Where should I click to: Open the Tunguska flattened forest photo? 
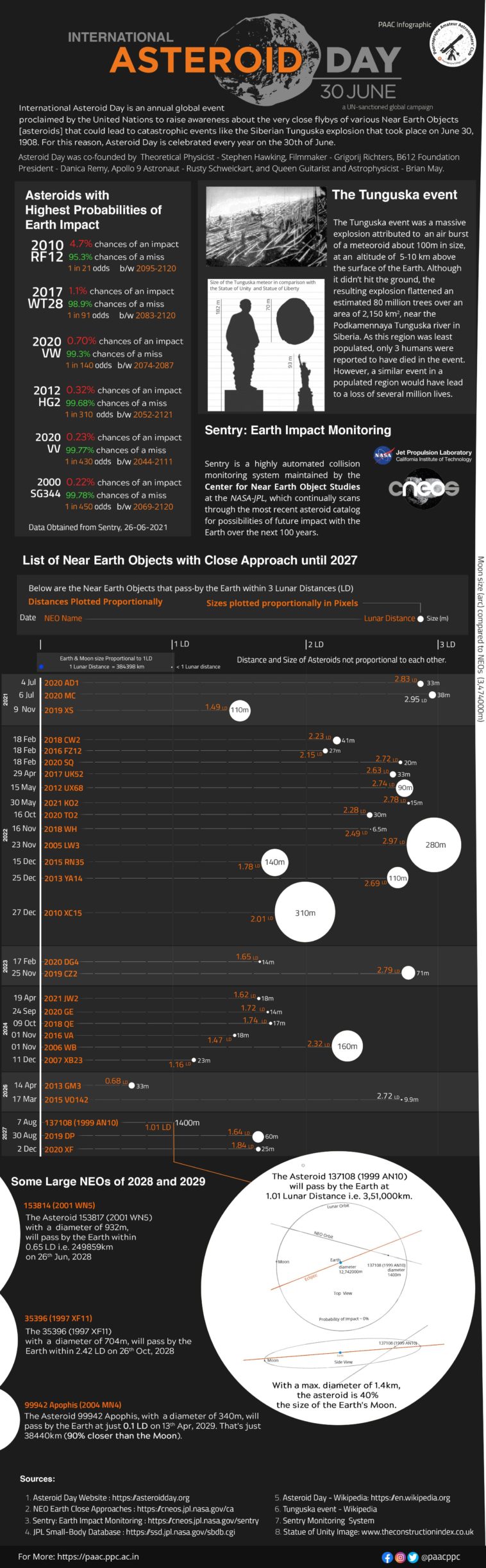[265, 227]
